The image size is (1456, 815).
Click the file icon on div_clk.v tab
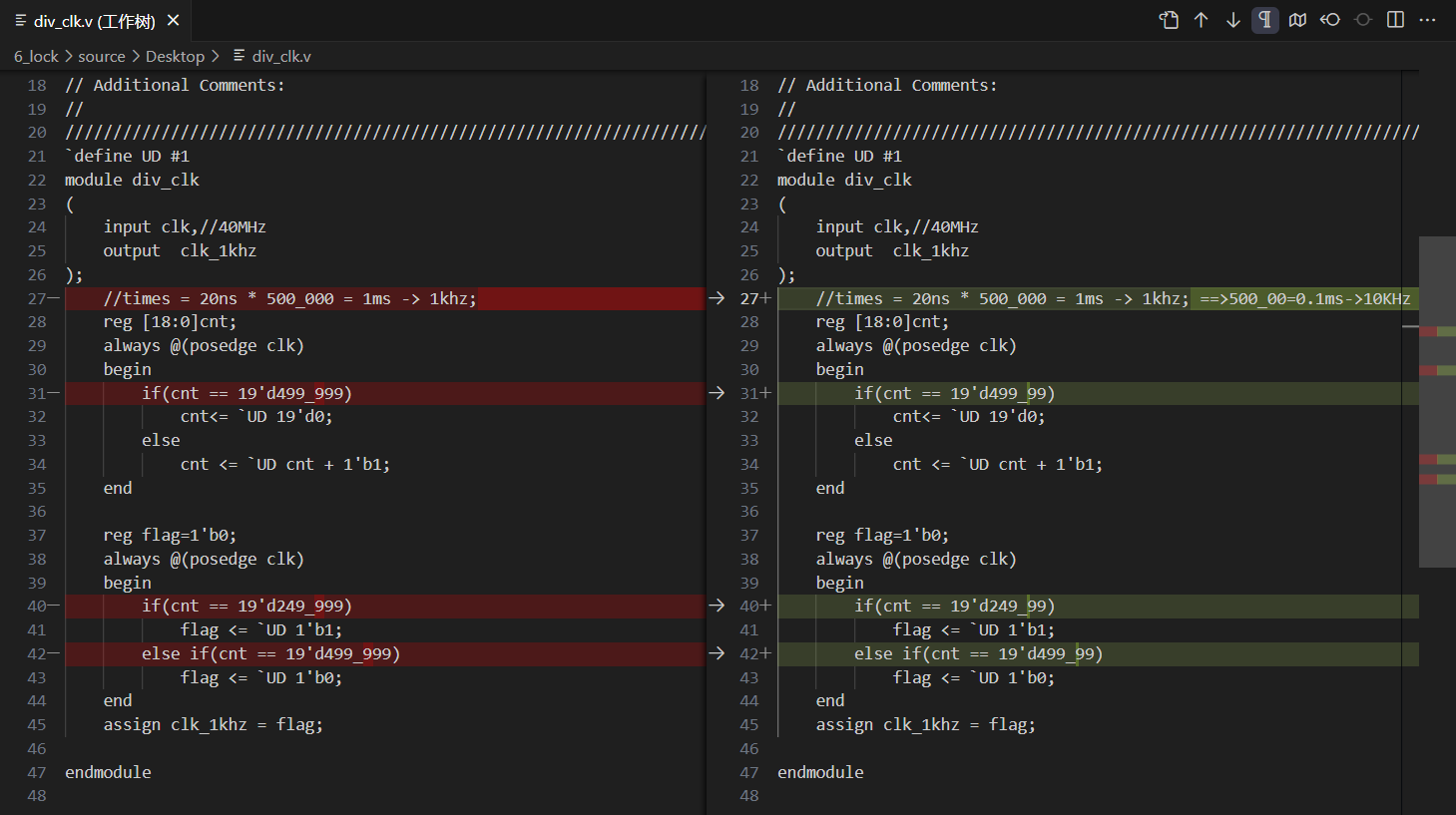(21, 20)
